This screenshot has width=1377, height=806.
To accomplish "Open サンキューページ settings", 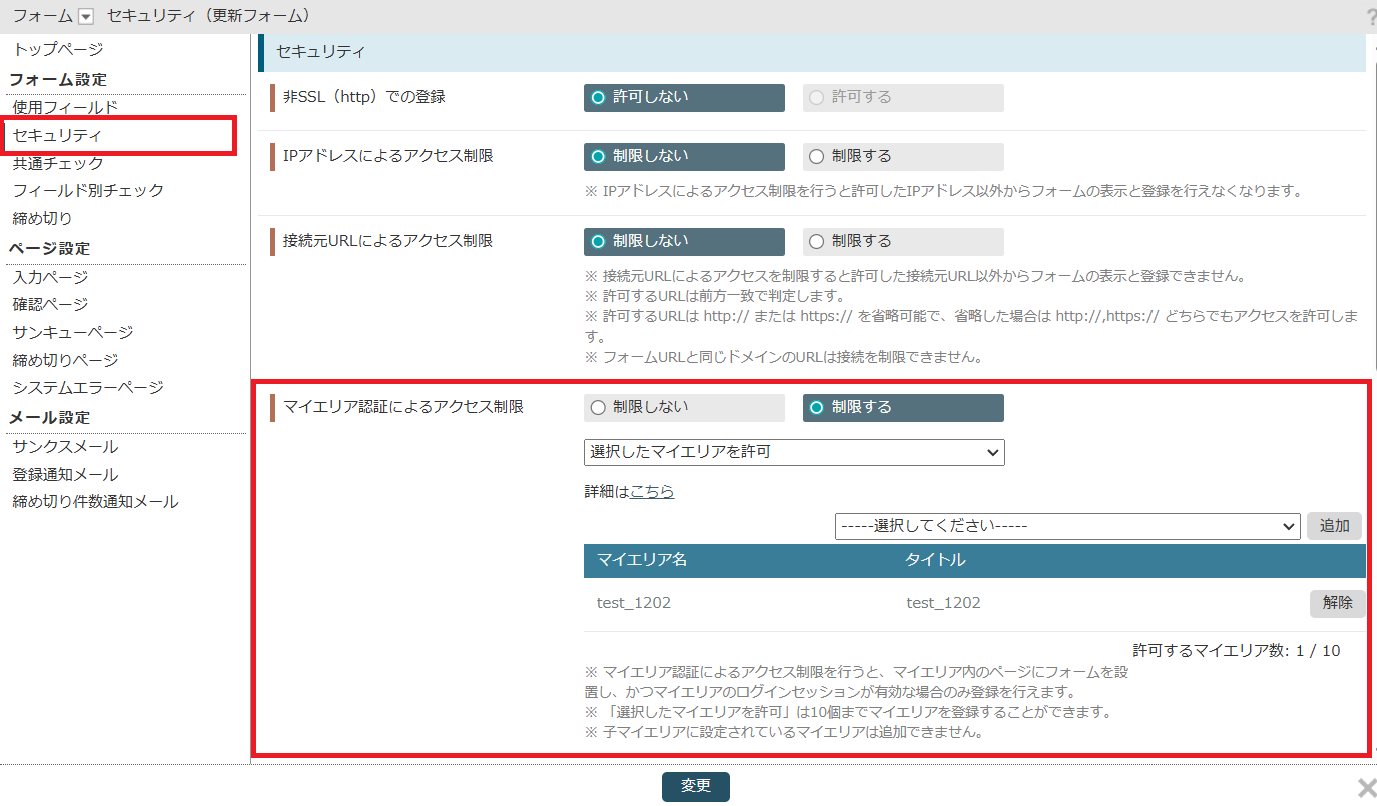I will tap(73, 332).
